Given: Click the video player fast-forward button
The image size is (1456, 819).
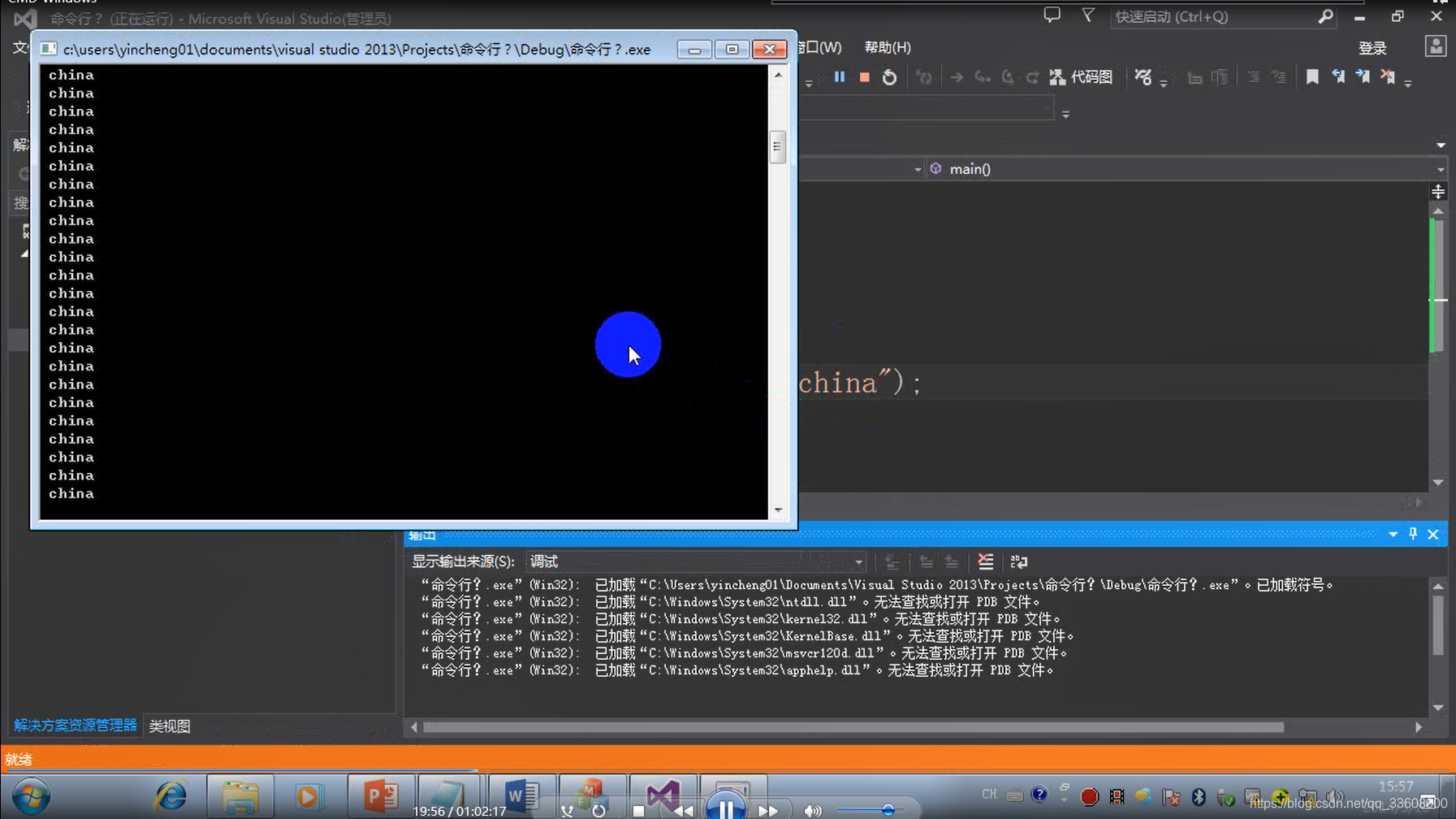Looking at the screenshot, I should tap(768, 811).
